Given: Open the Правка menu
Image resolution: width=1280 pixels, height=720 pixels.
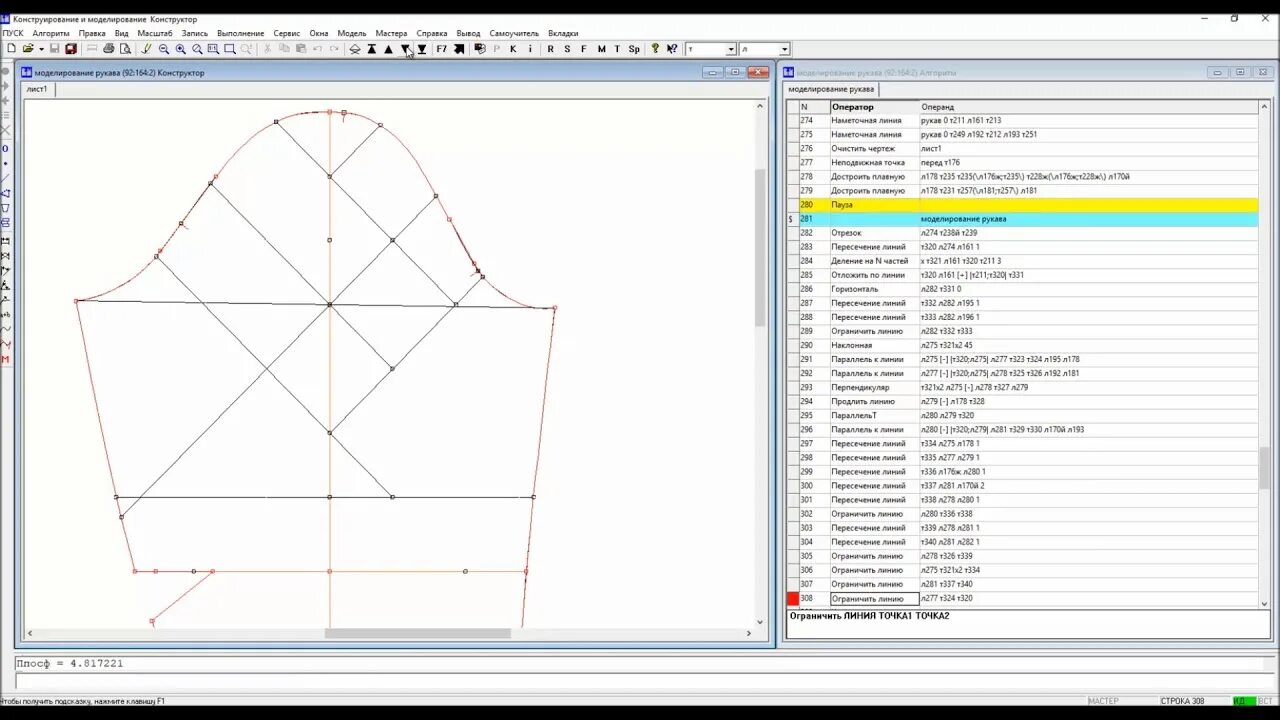Looking at the screenshot, I should 92,33.
